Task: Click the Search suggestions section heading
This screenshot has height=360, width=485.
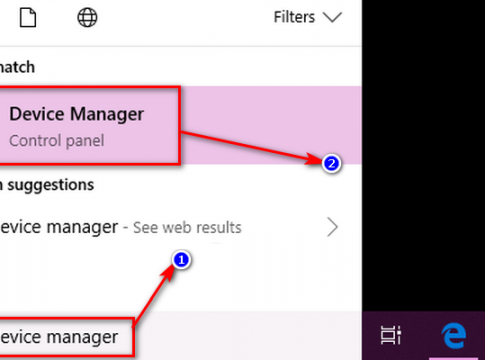Action: coord(47,185)
